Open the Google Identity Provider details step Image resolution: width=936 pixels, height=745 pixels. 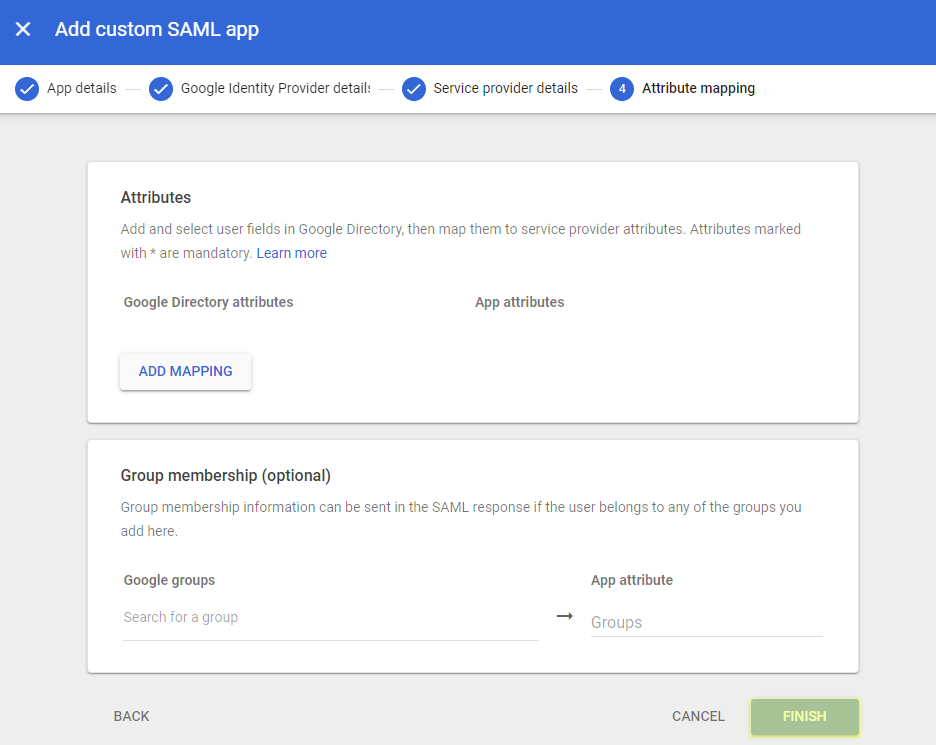coord(275,89)
